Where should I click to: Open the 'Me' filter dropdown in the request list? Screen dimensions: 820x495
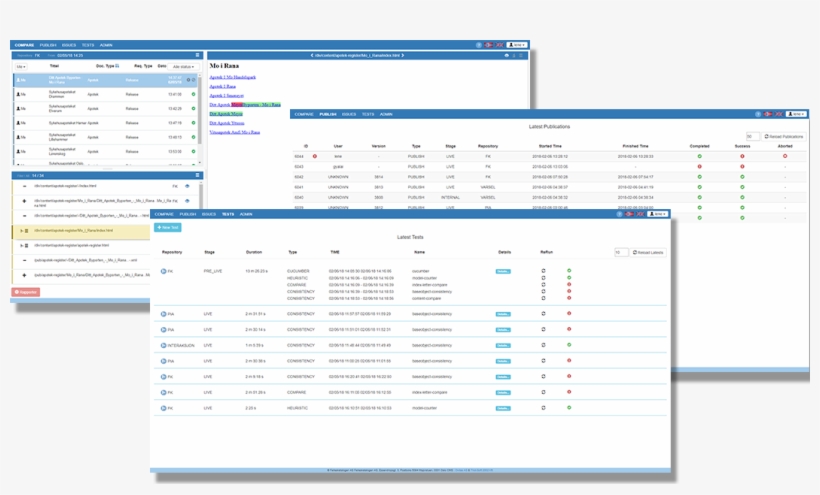[x=21, y=66]
